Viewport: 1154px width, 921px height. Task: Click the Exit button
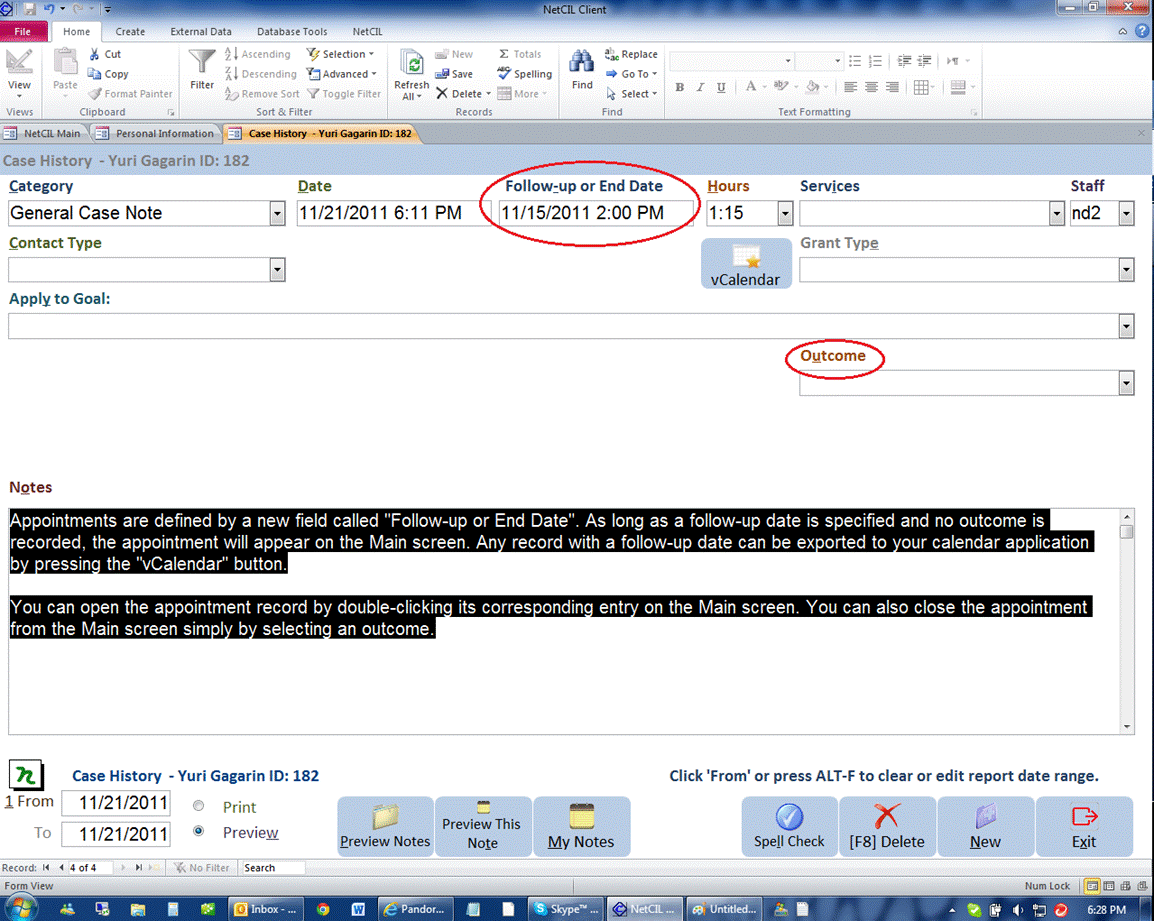tap(1084, 826)
